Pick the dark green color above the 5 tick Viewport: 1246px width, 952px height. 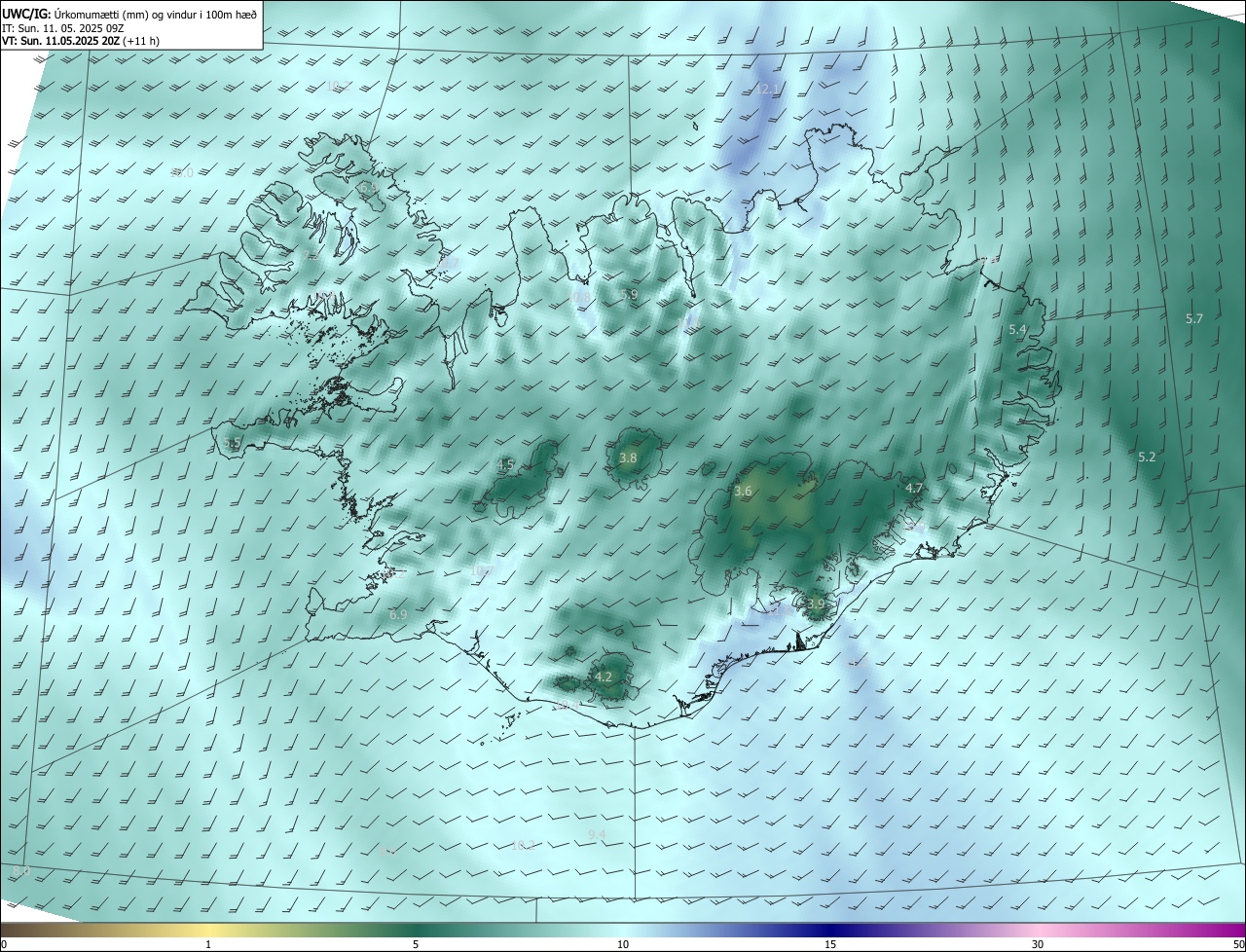[416, 930]
